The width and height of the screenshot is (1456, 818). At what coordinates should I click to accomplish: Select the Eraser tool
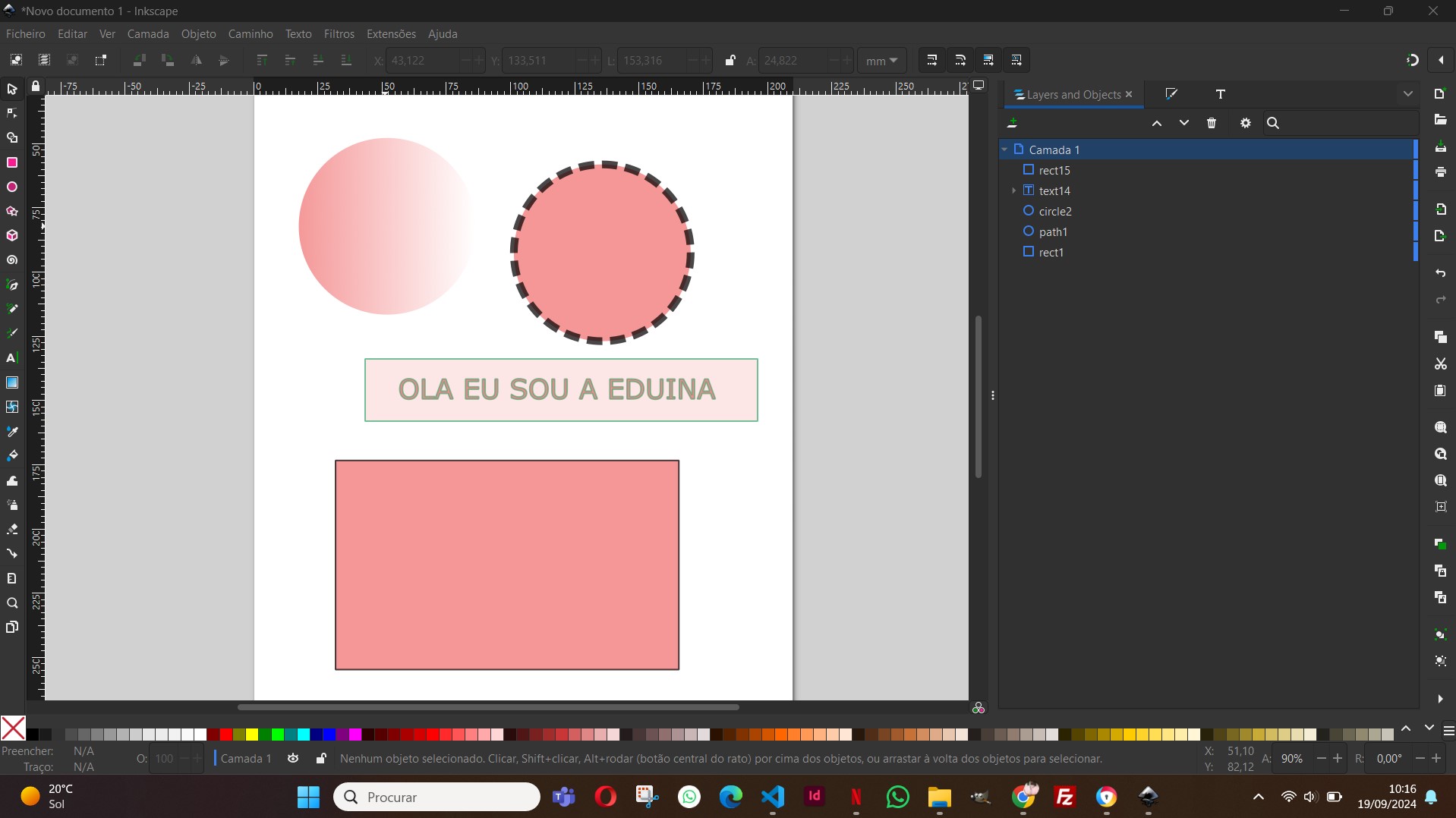tap(12, 529)
